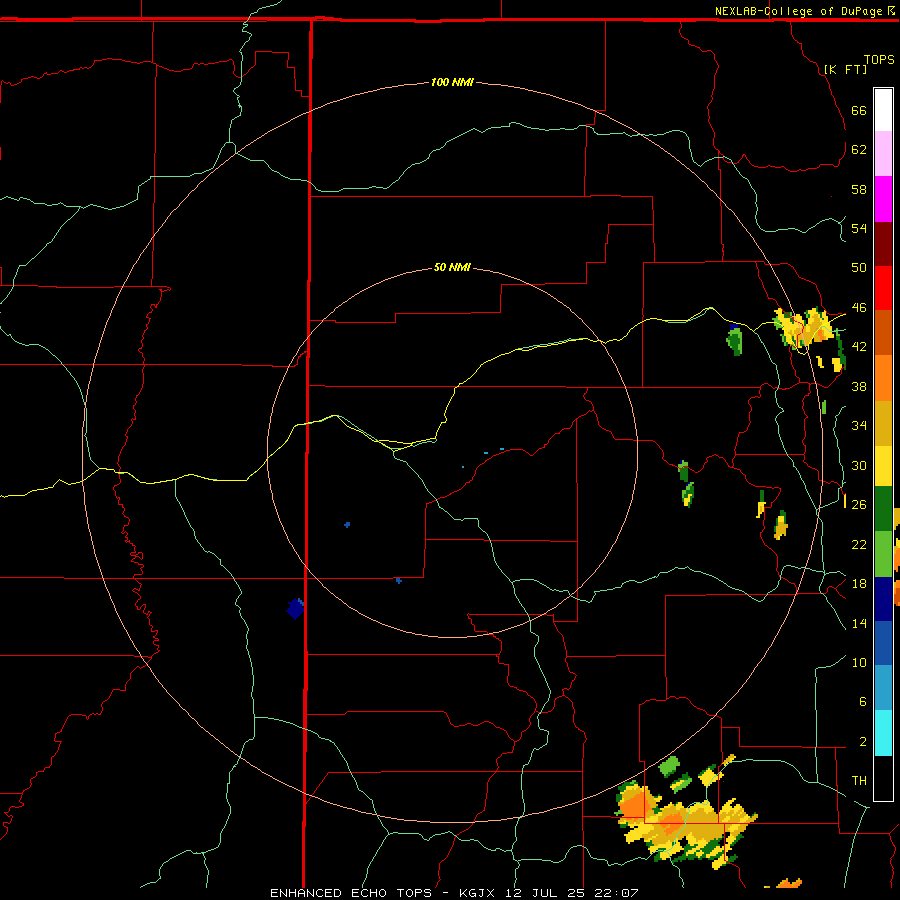Click the yellow legend swatch beside 30
The image size is (900, 900).
pos(883,466)
